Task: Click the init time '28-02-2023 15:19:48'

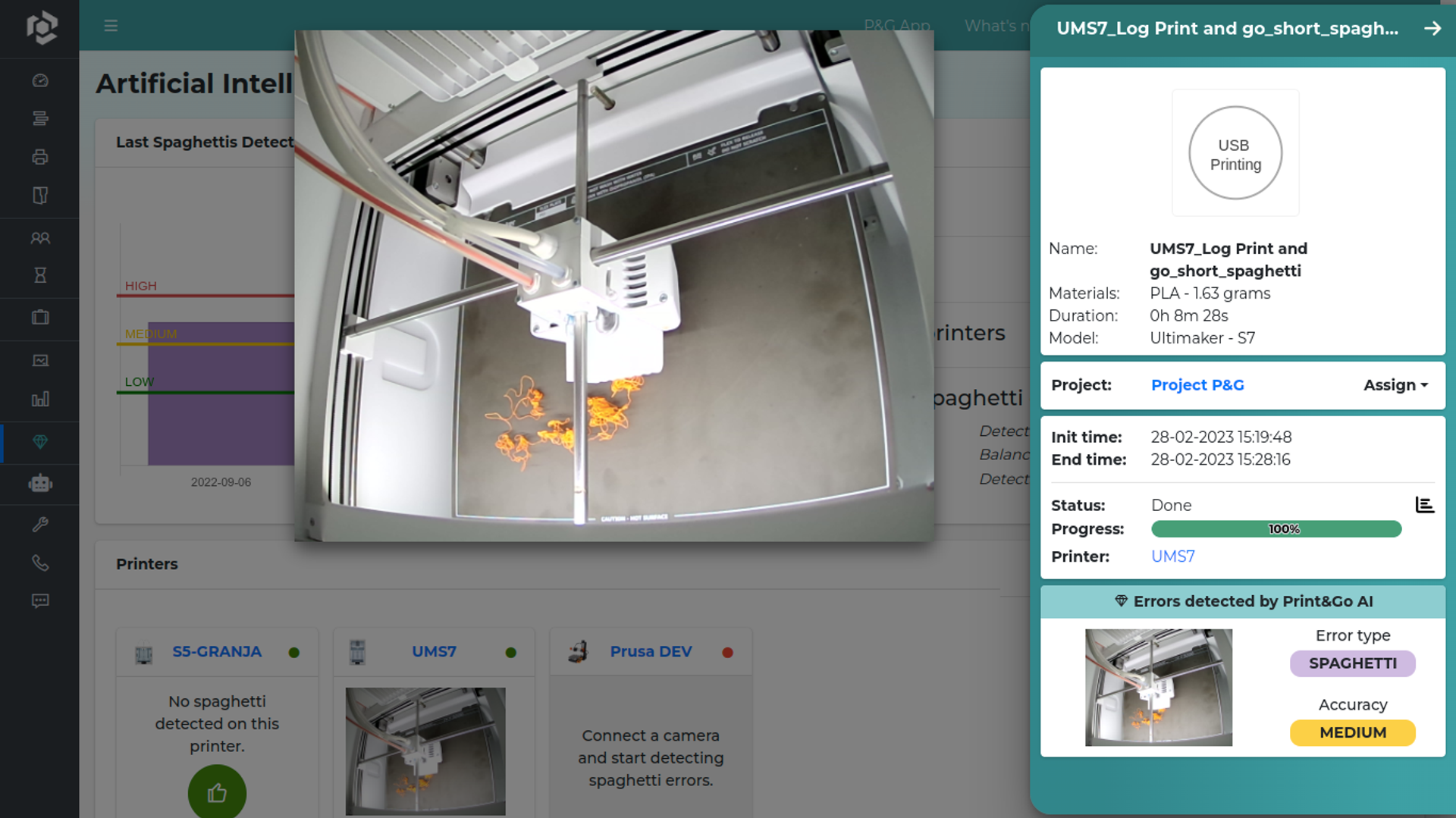Action: pyautogui.click(x=1221, y=437)
